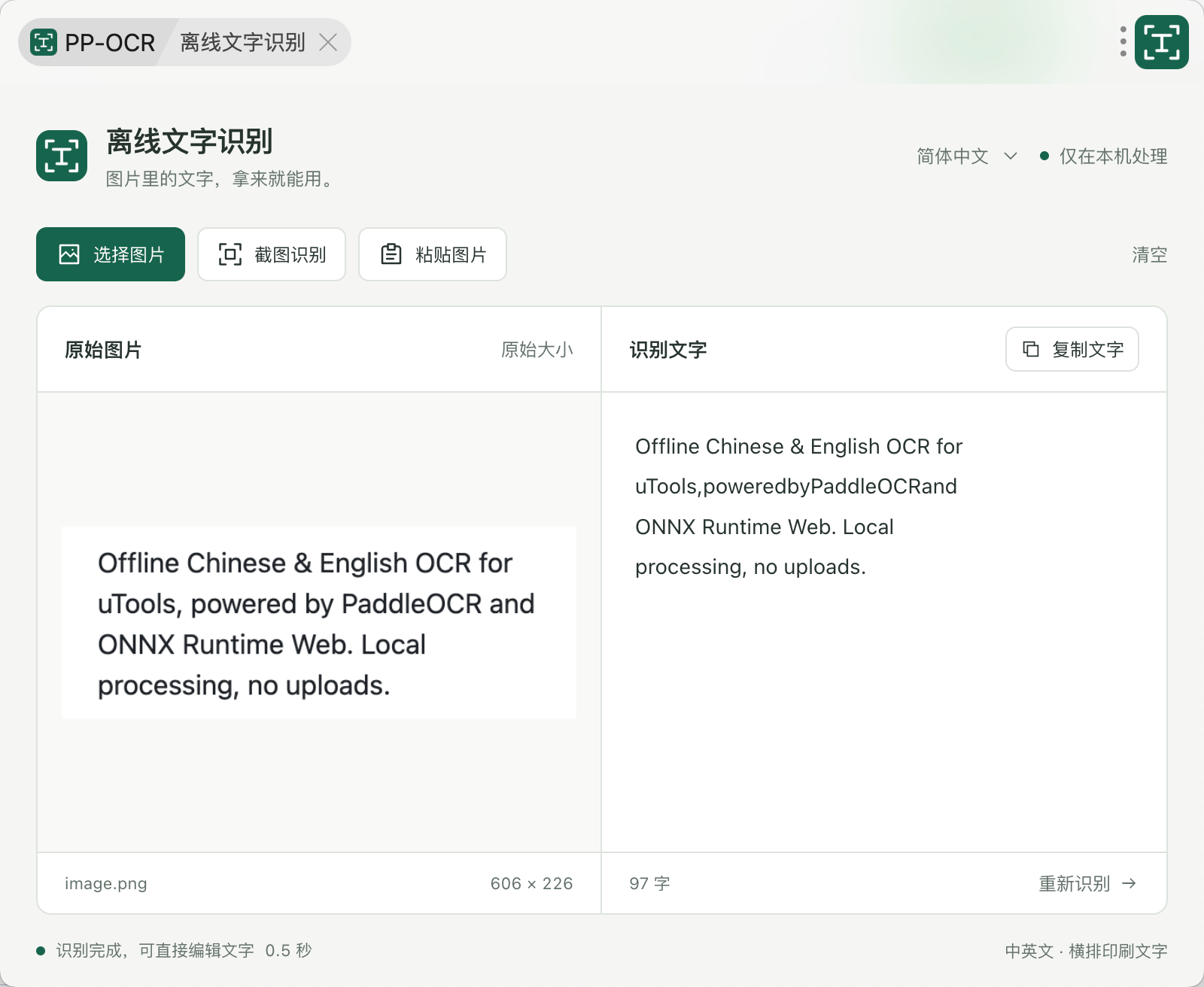
Task: Click the 606 × 226 dimensions label
Action: [531, 883]
